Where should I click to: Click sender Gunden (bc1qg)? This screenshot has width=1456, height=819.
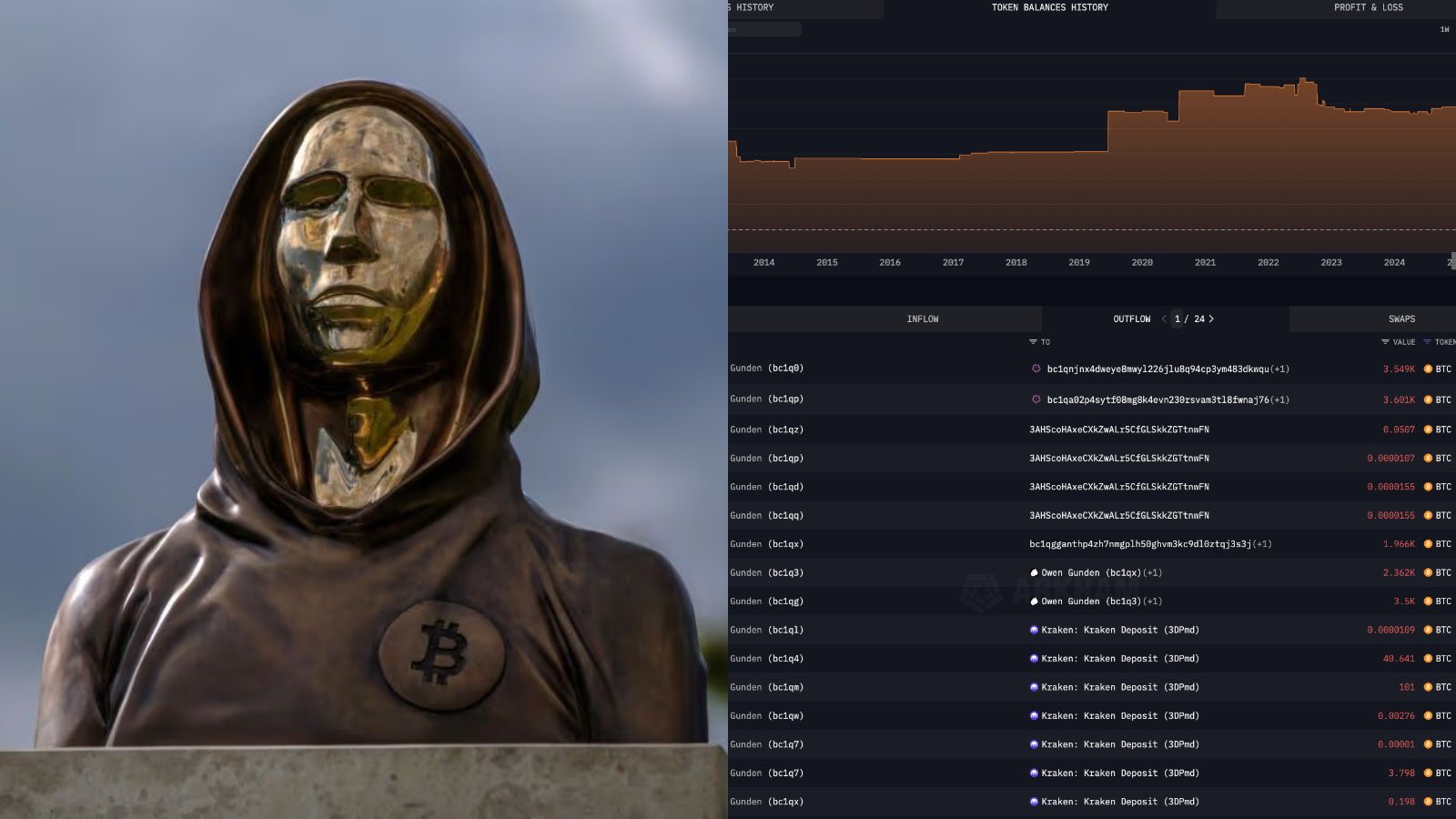pos(766,602)
